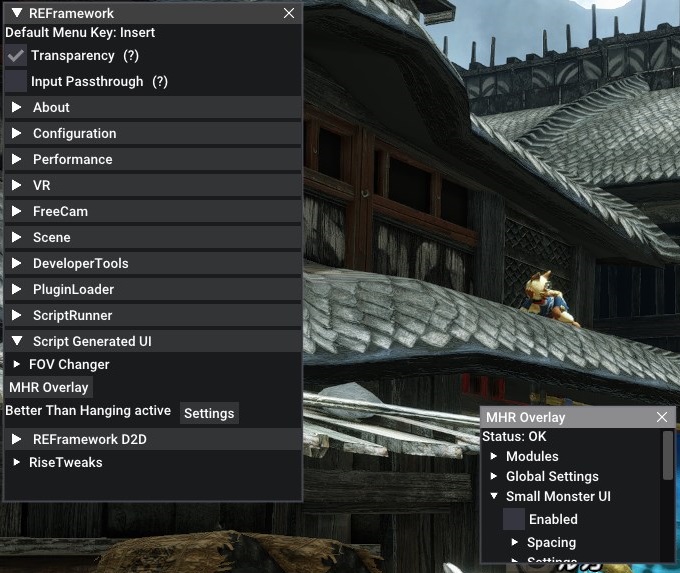
Task: Collapse the Script Generated UI section
Action: tap(153, 341)
